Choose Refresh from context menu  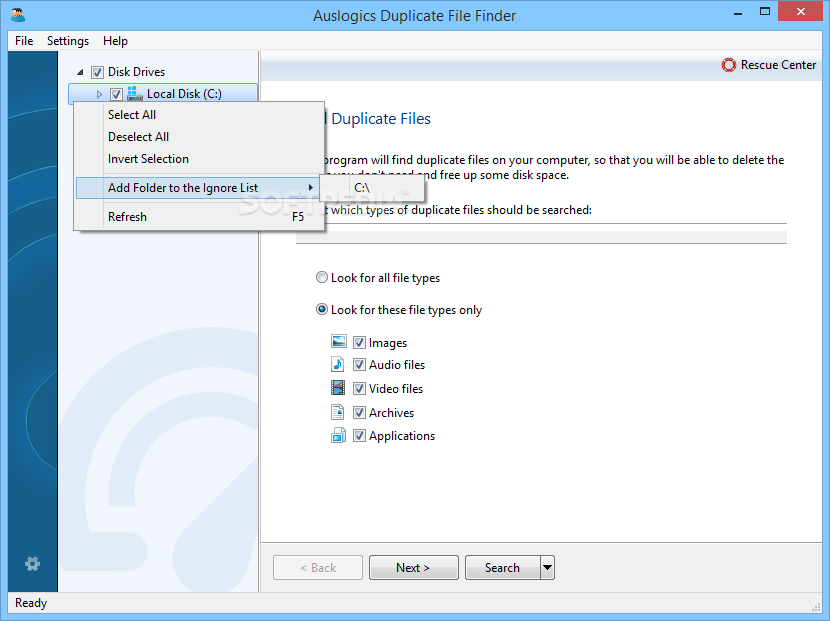(x=200, y=217)
